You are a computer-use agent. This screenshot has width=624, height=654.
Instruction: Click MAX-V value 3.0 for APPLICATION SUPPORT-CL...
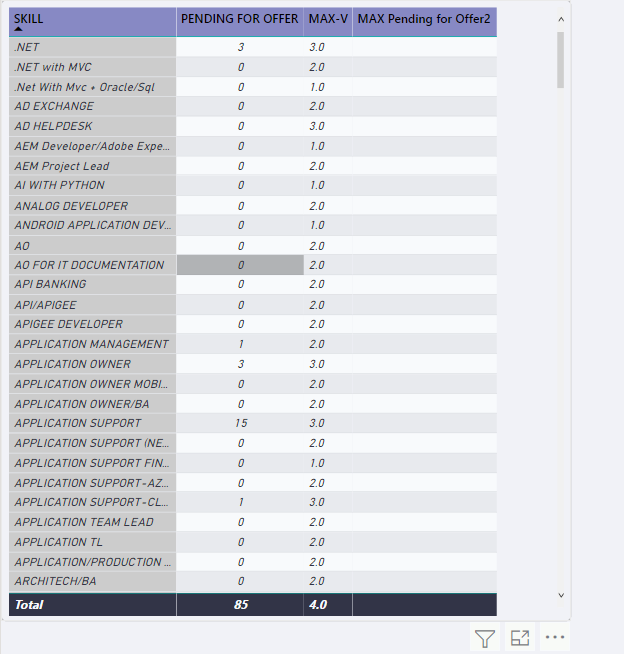coord(317,502)
